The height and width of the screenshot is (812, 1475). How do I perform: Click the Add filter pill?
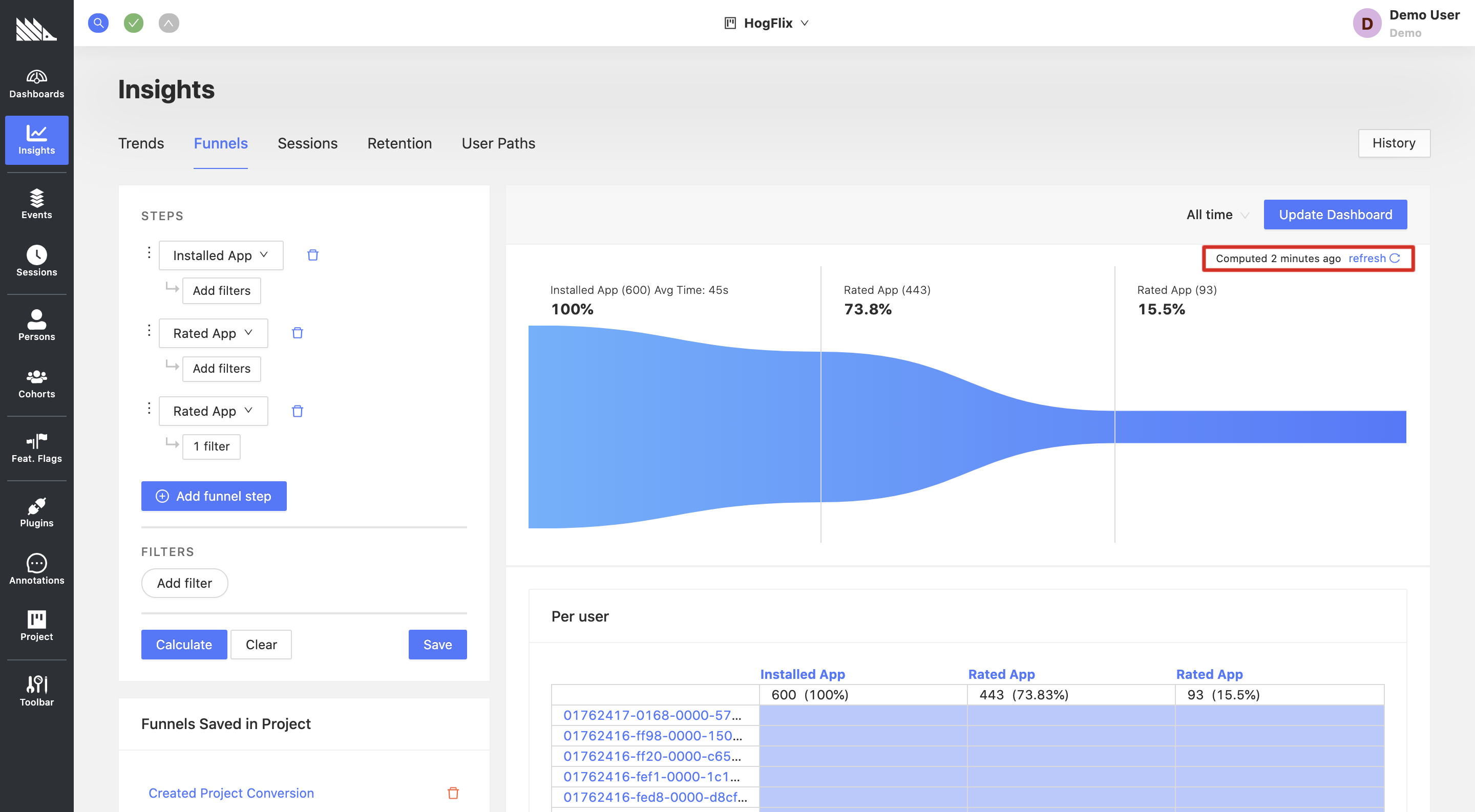point(184,583)
